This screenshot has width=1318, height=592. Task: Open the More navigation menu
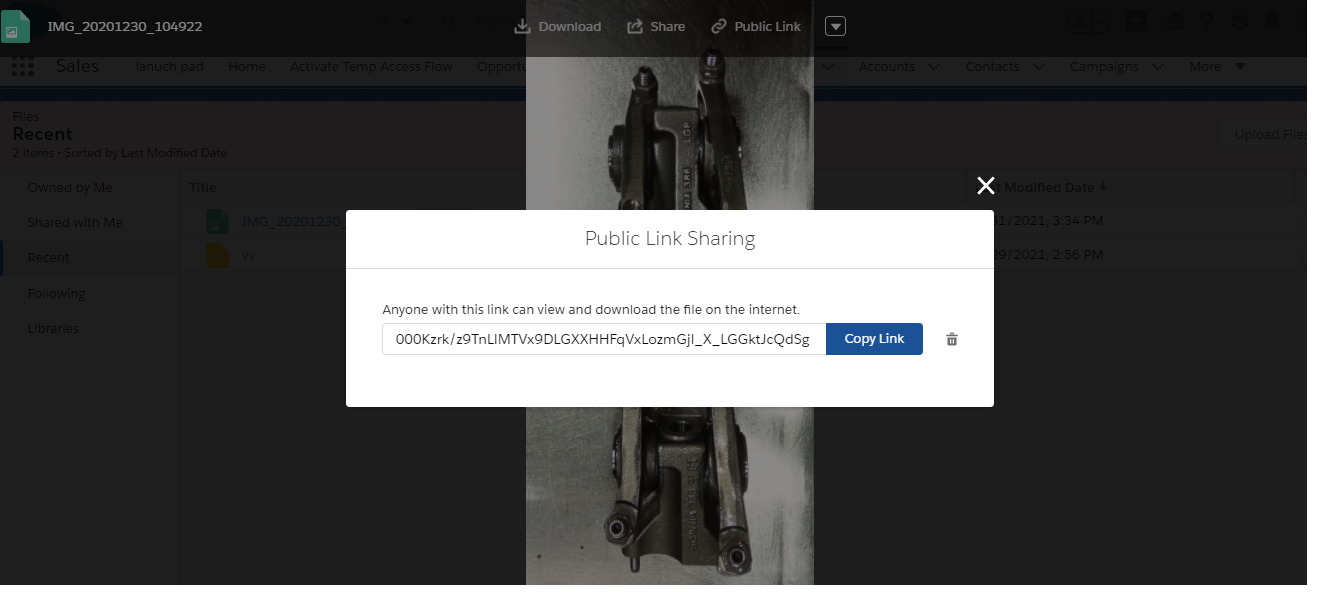[1217, 66]
